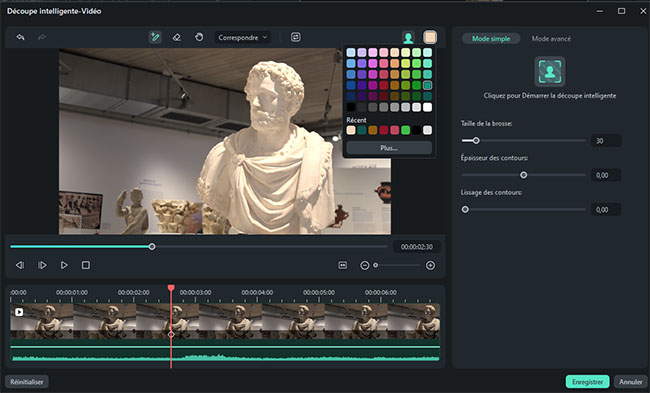Select the smart brush tool
Viewport: 650px width, 393px height.
pos(155,37)
